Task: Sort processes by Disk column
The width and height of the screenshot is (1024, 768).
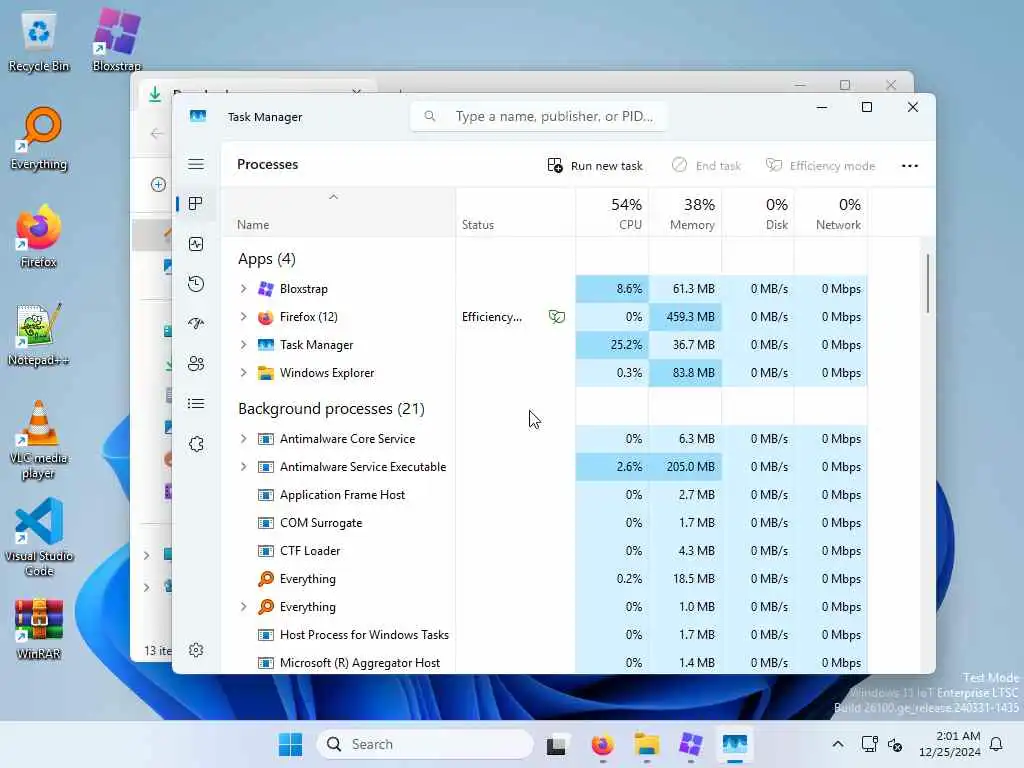Action: point(758,212)
